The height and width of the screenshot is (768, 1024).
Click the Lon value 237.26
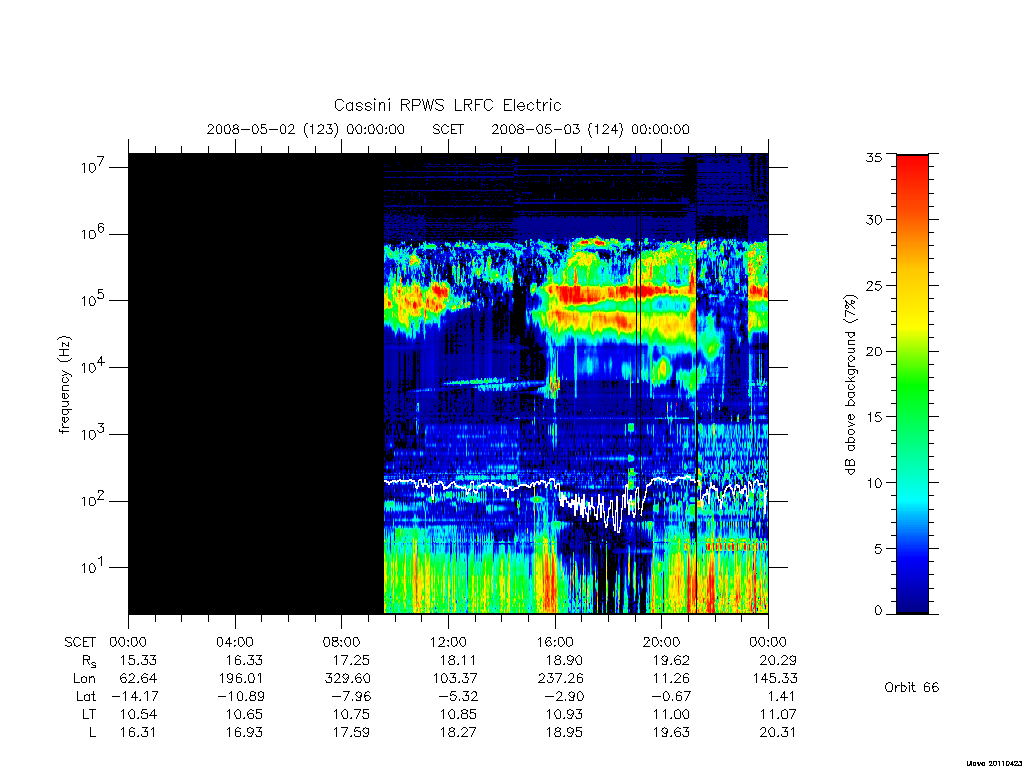(x=560, y=679)
